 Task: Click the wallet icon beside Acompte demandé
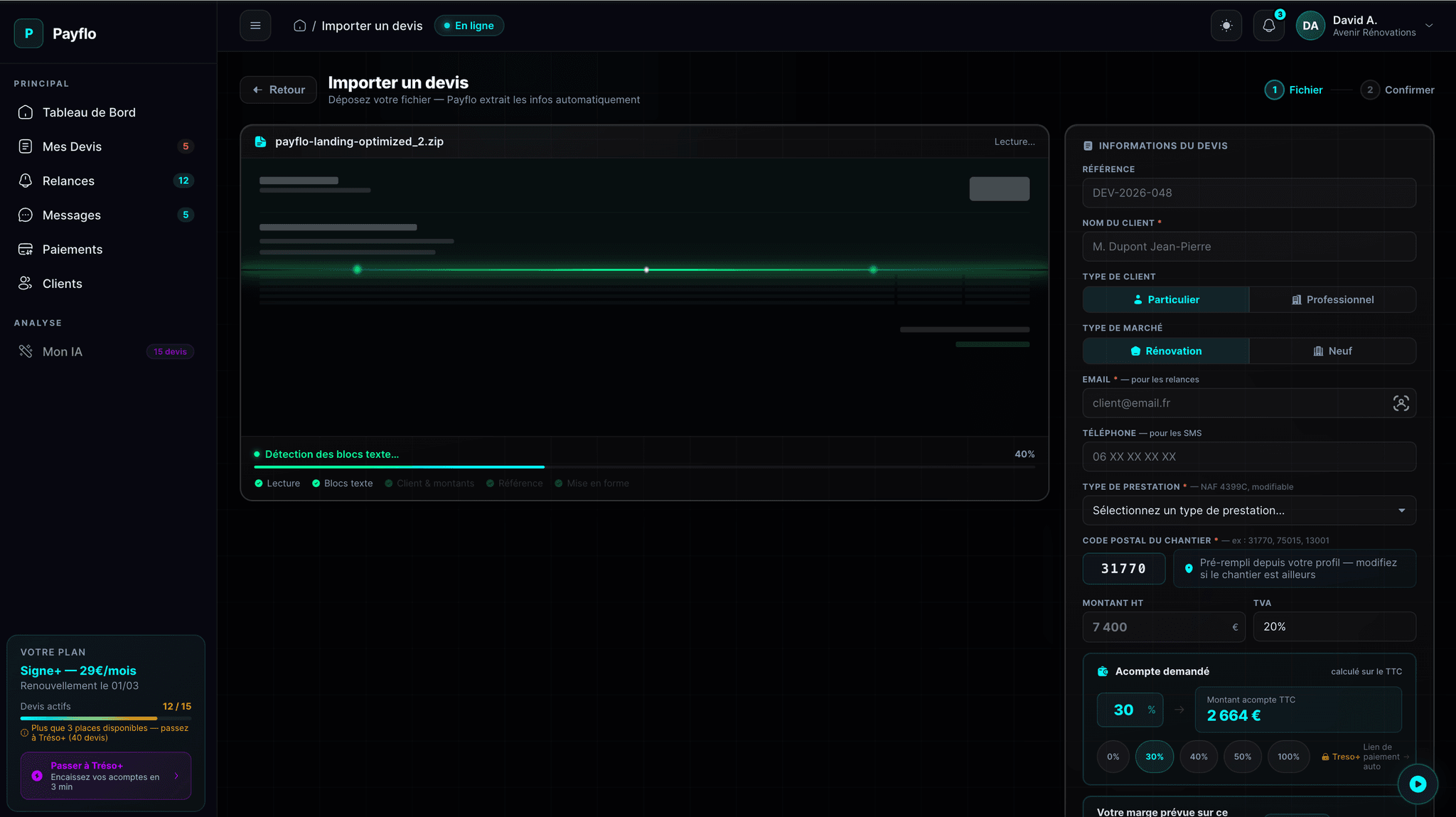[x=1103, y=671]
